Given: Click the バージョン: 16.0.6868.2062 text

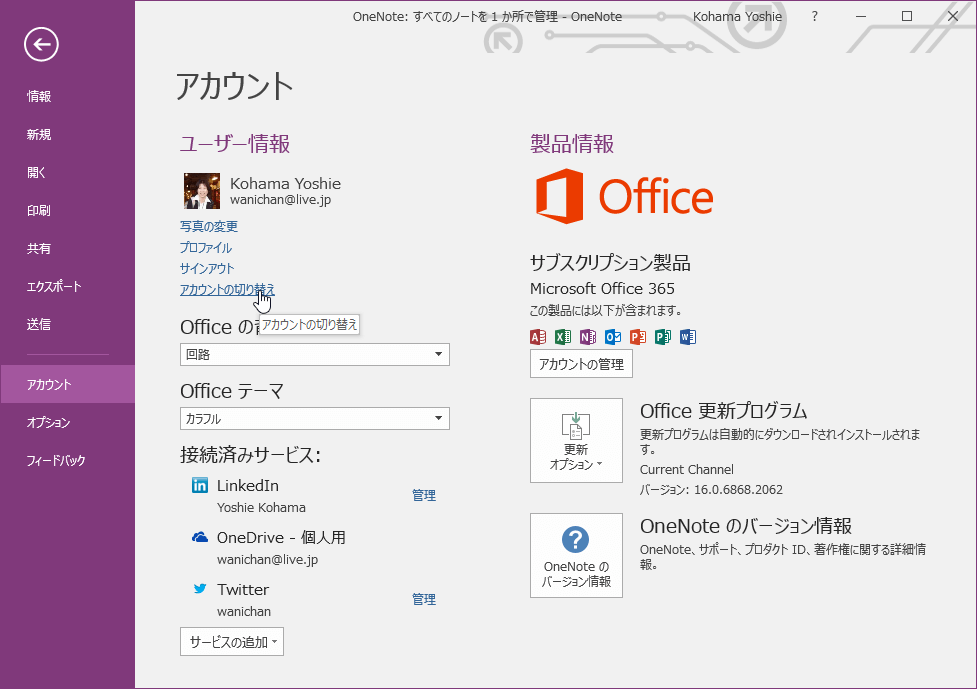Looking at the screenshot, I should coord(711,490).
